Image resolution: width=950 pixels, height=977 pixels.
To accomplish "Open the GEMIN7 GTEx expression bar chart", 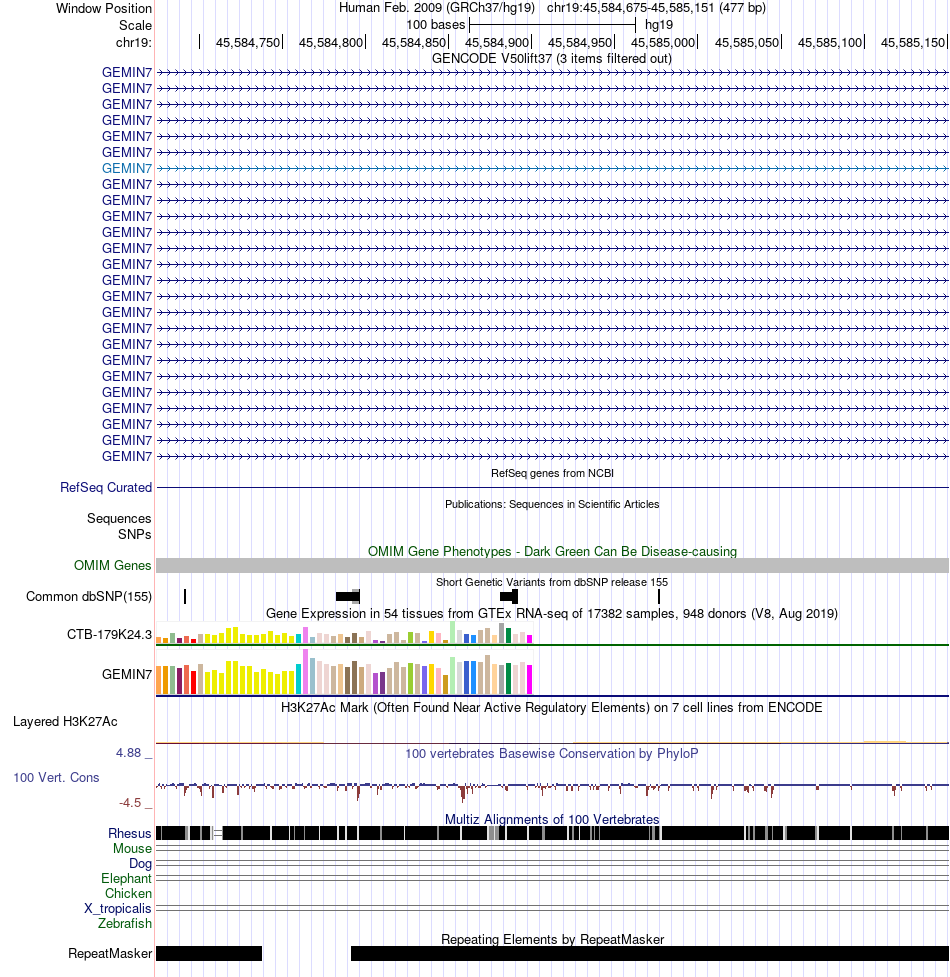I will tap(344, 672).
